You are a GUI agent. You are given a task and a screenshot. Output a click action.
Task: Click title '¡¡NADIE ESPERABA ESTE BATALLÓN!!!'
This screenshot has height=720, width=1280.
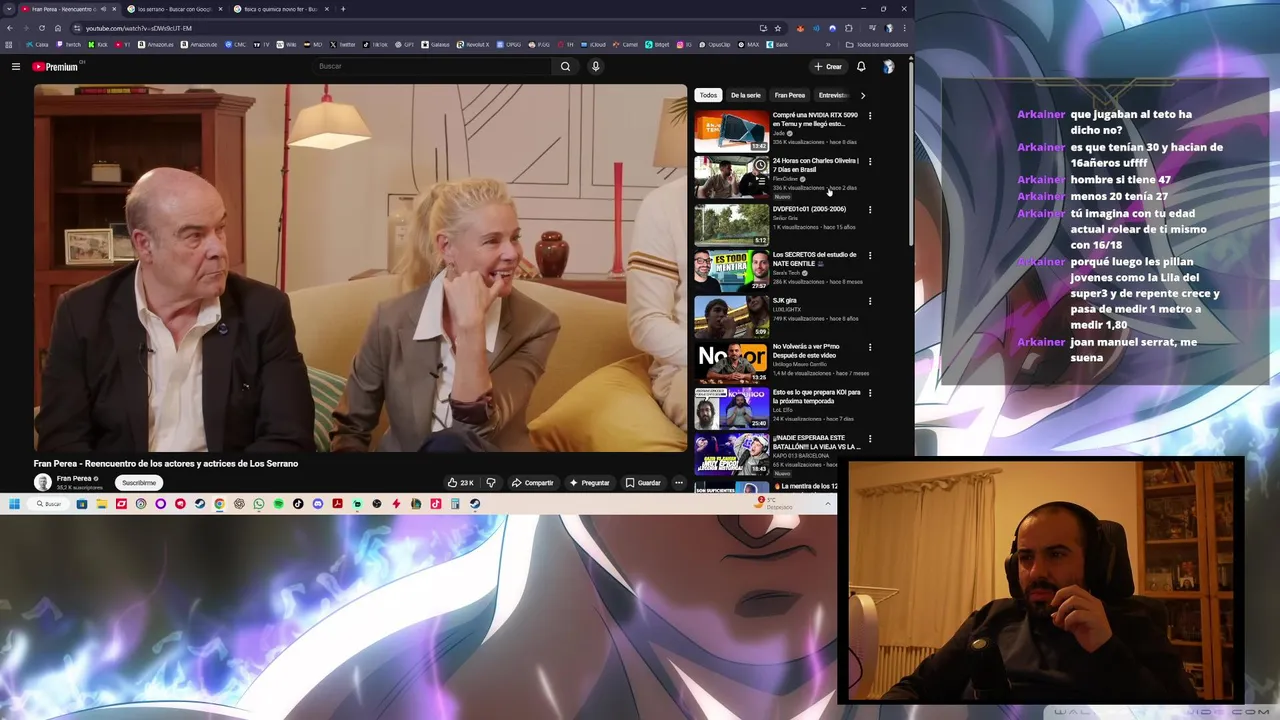pyautogui.click(x=816, y=442)
